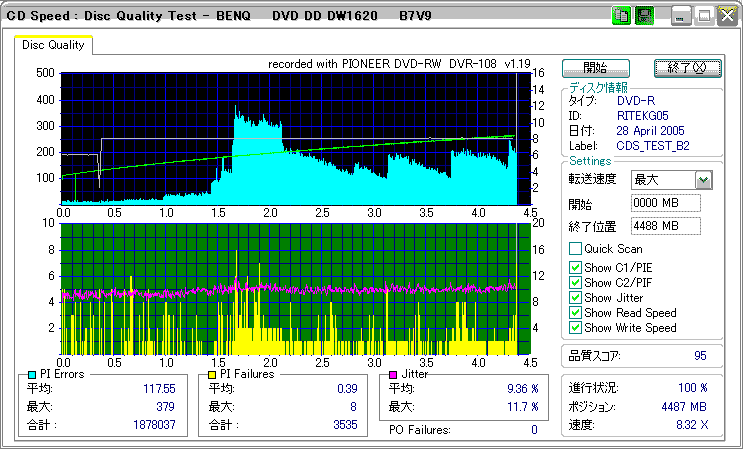The width and height of the screenshot is (743, 449).
Task: Uncheck Show C1/PIE option
Action: (x=575, y=267)
